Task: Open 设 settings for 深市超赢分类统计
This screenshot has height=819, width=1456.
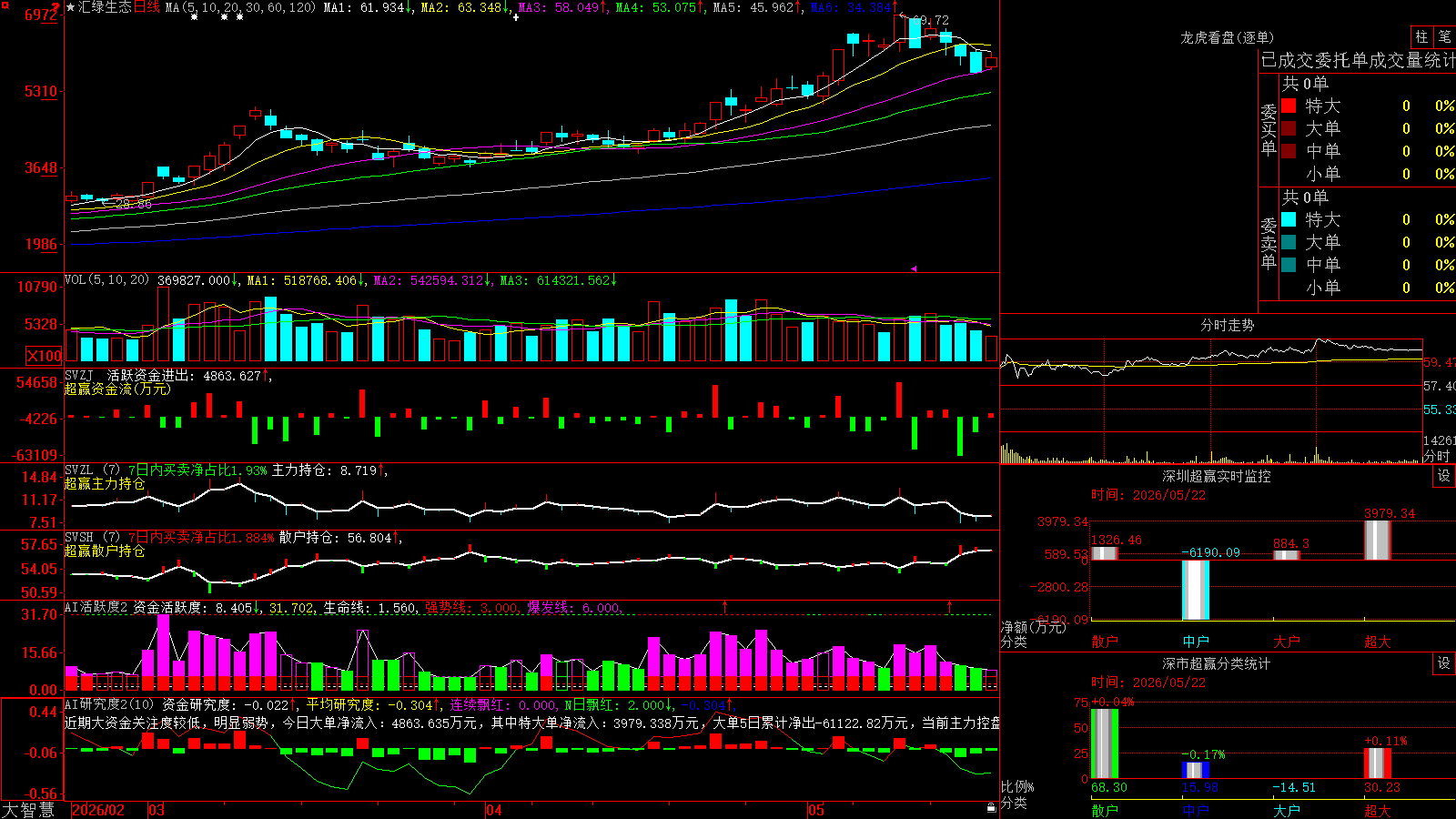Action: coord(1444,663)
